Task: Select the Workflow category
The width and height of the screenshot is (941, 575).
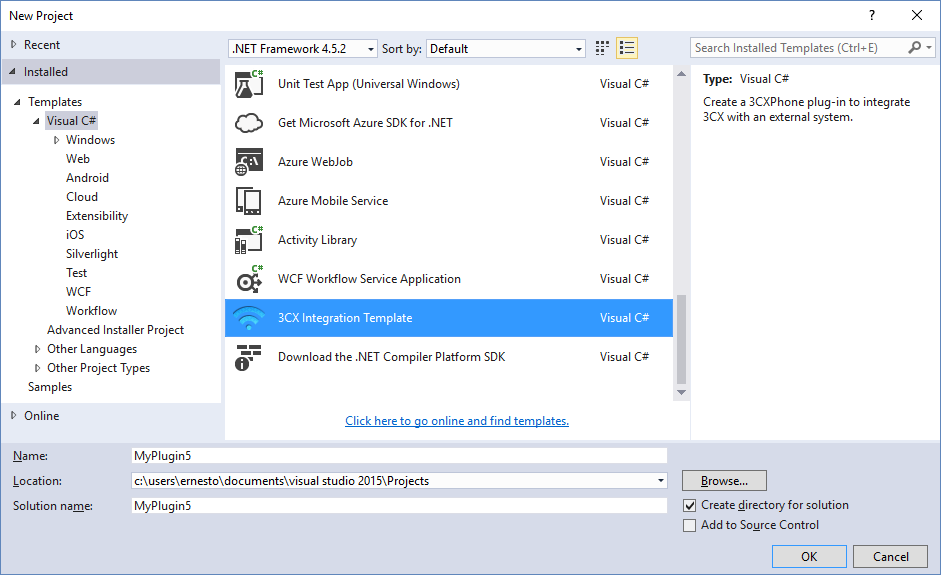Action: [x=91, y=311]
